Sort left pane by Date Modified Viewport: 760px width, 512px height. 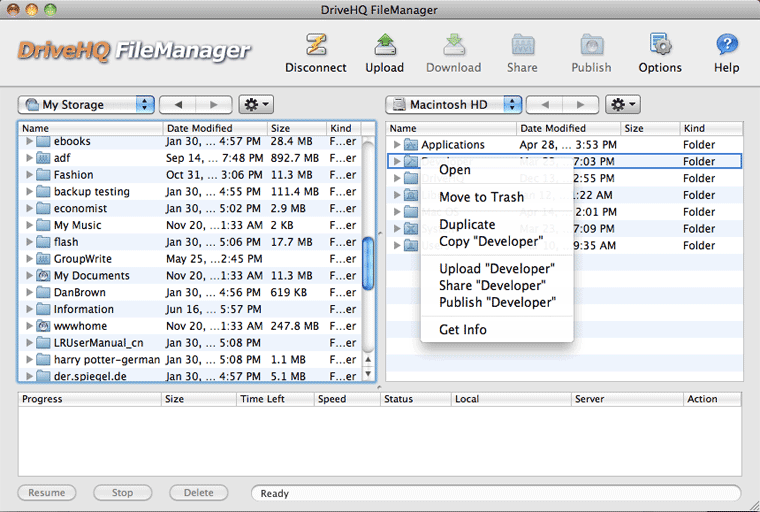215,128
